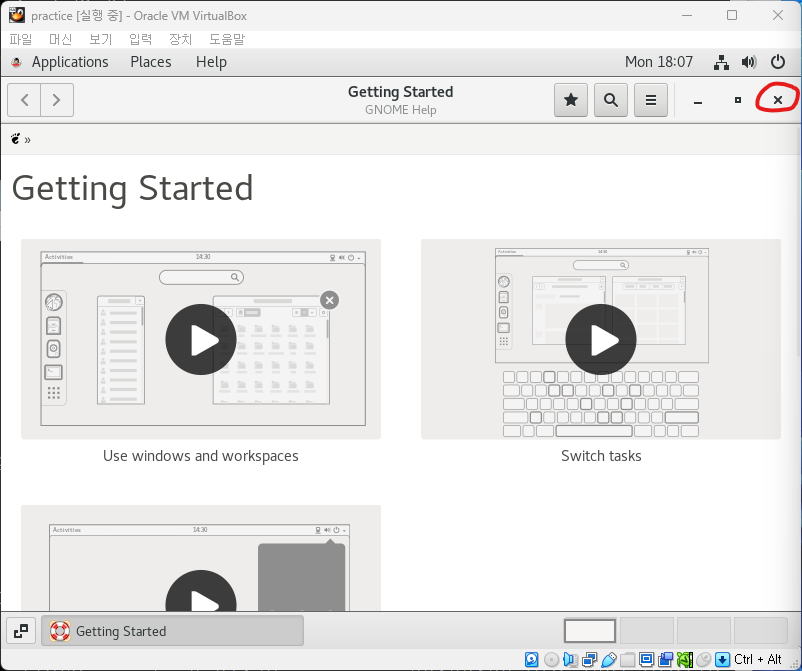
Task: Click VirtualBox hard disk status icon
Action: coord(531,660)
